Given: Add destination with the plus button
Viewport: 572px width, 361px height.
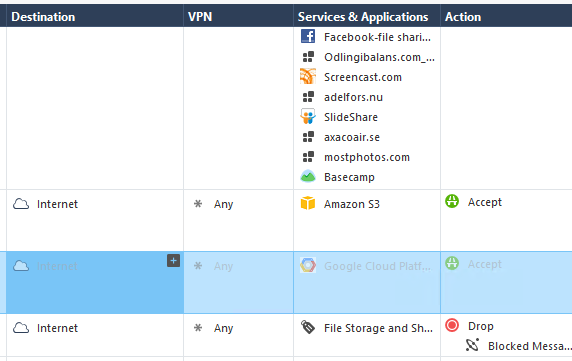Looking at the screenshot, I should 173,261.
